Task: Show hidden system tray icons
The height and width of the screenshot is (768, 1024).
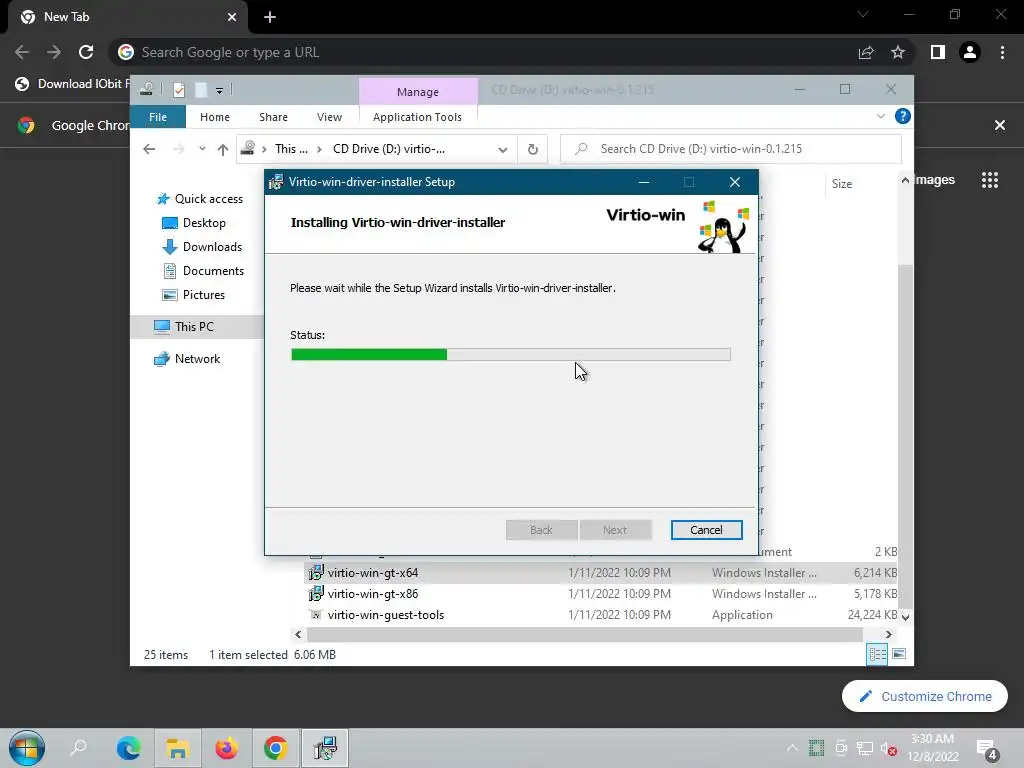Action: pyautogui.click(x=792, y=748)
